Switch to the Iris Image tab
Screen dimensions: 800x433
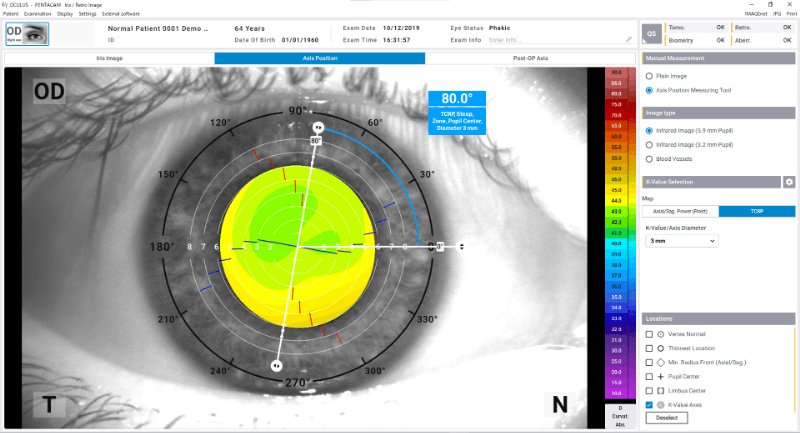point(109,58)
